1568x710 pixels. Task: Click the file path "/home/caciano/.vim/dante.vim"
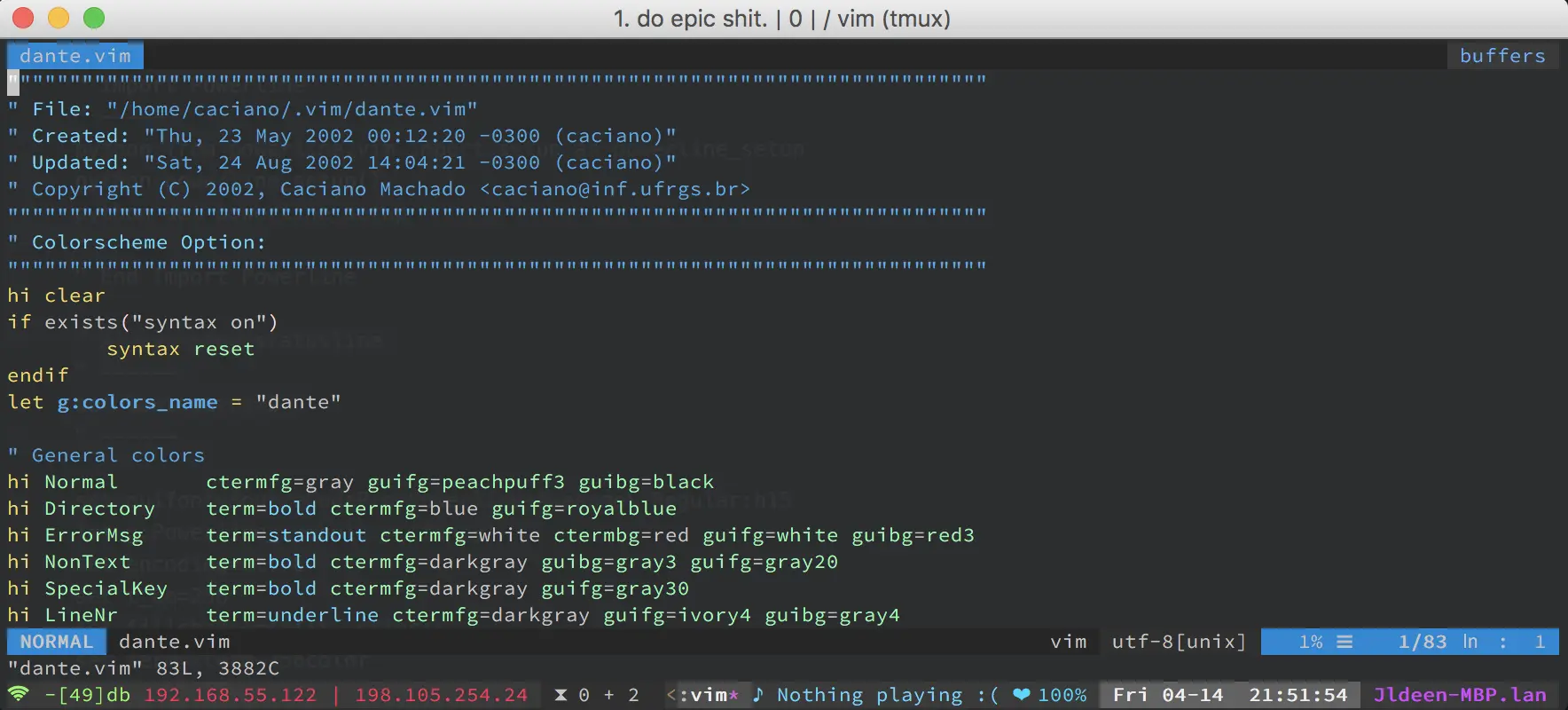click(293, 109)
